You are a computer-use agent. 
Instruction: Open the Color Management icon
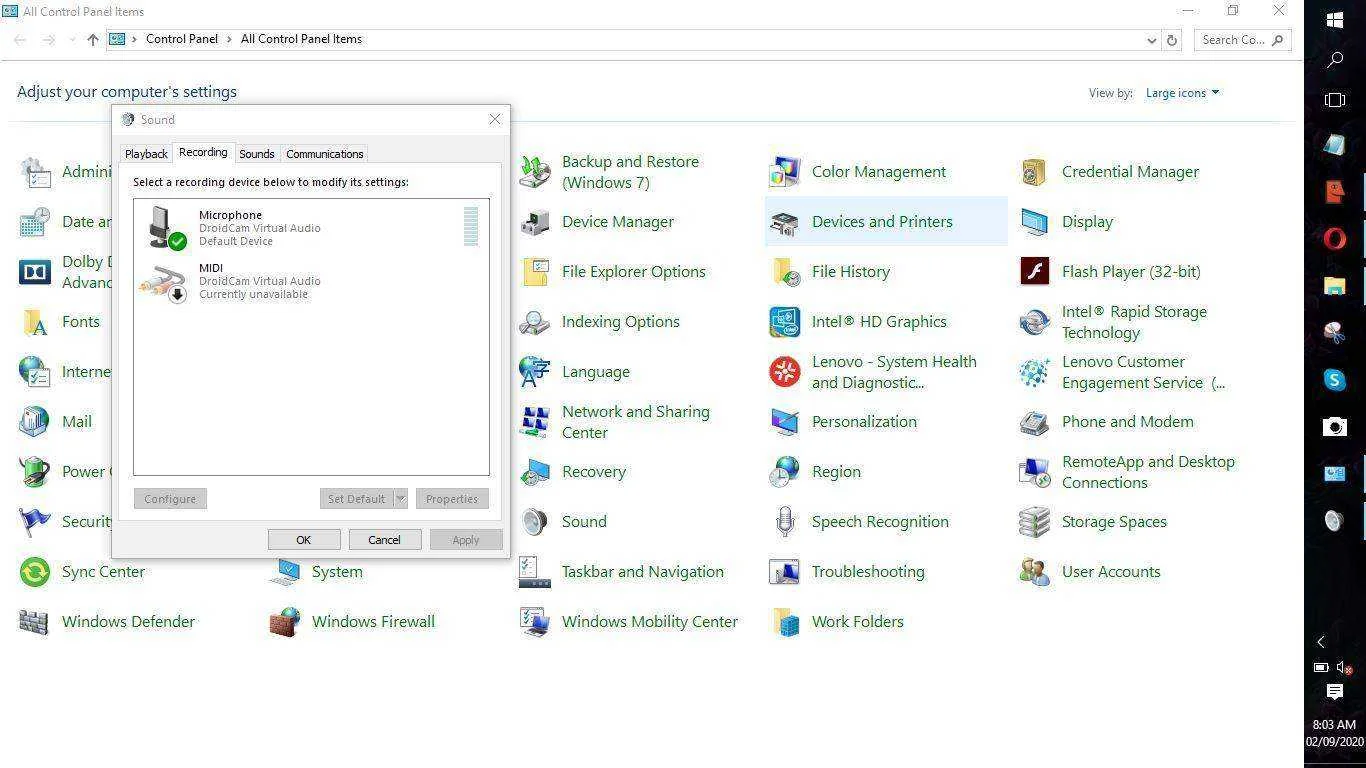pos(785,172)
